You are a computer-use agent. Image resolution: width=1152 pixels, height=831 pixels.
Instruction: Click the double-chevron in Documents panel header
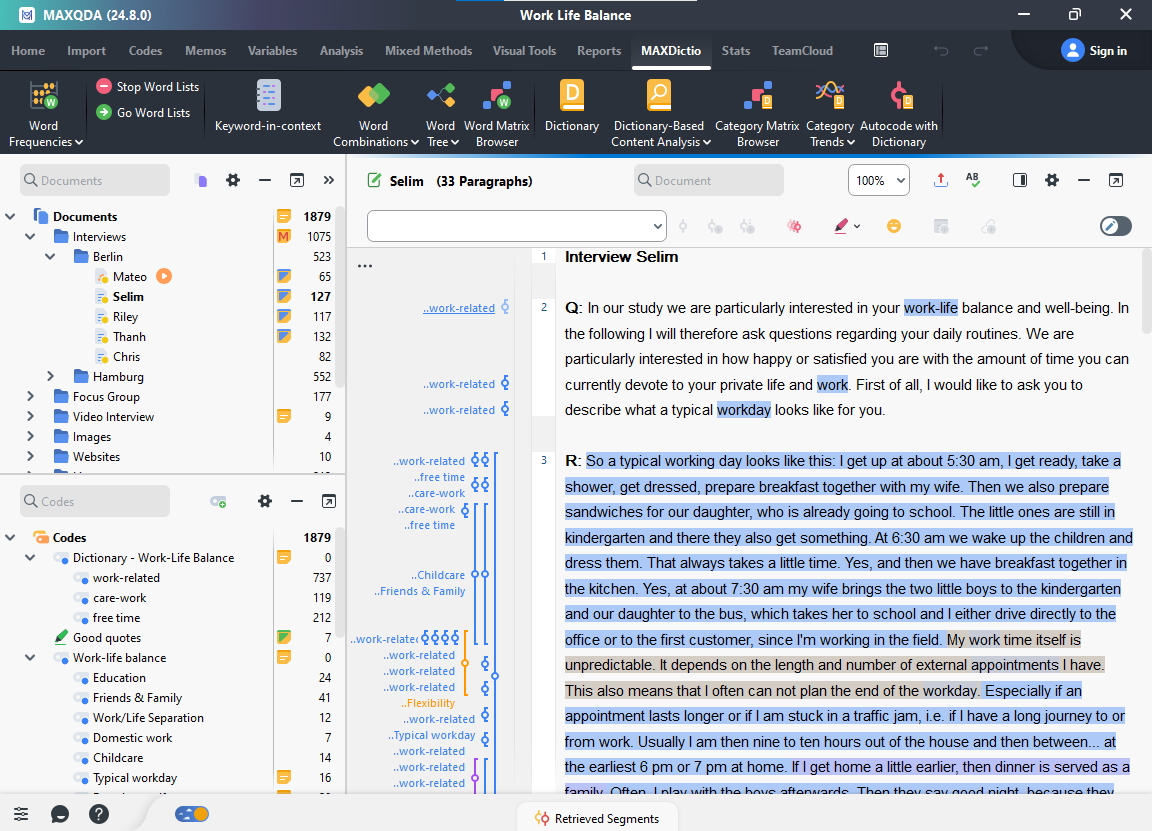pos(328,180)
